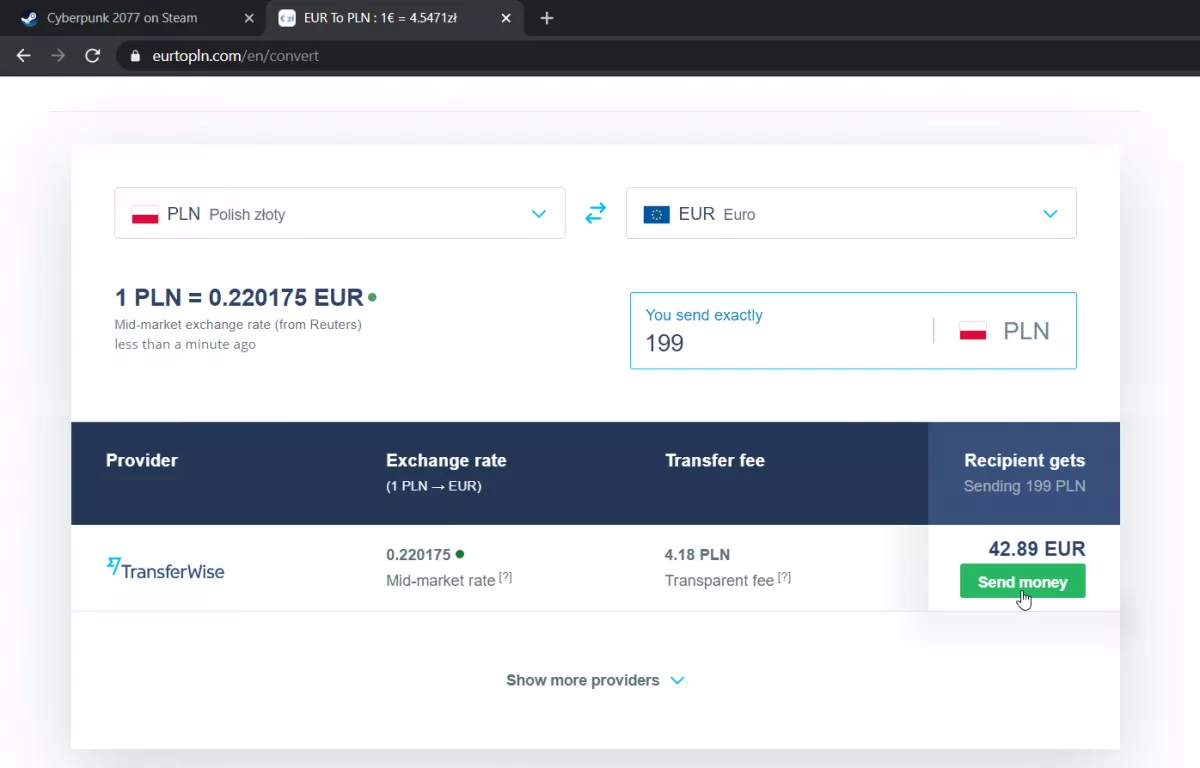Open the EUR Euro currency dropdown

851,213
